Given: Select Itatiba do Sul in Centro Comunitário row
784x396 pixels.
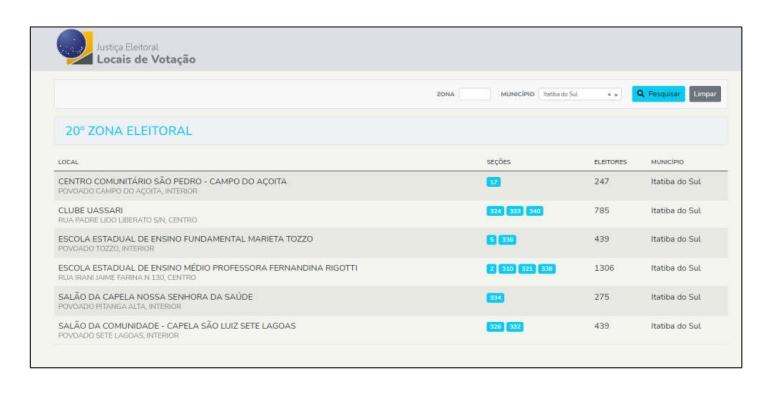Looking at the screenshot, I should click(x=676, y=182).
